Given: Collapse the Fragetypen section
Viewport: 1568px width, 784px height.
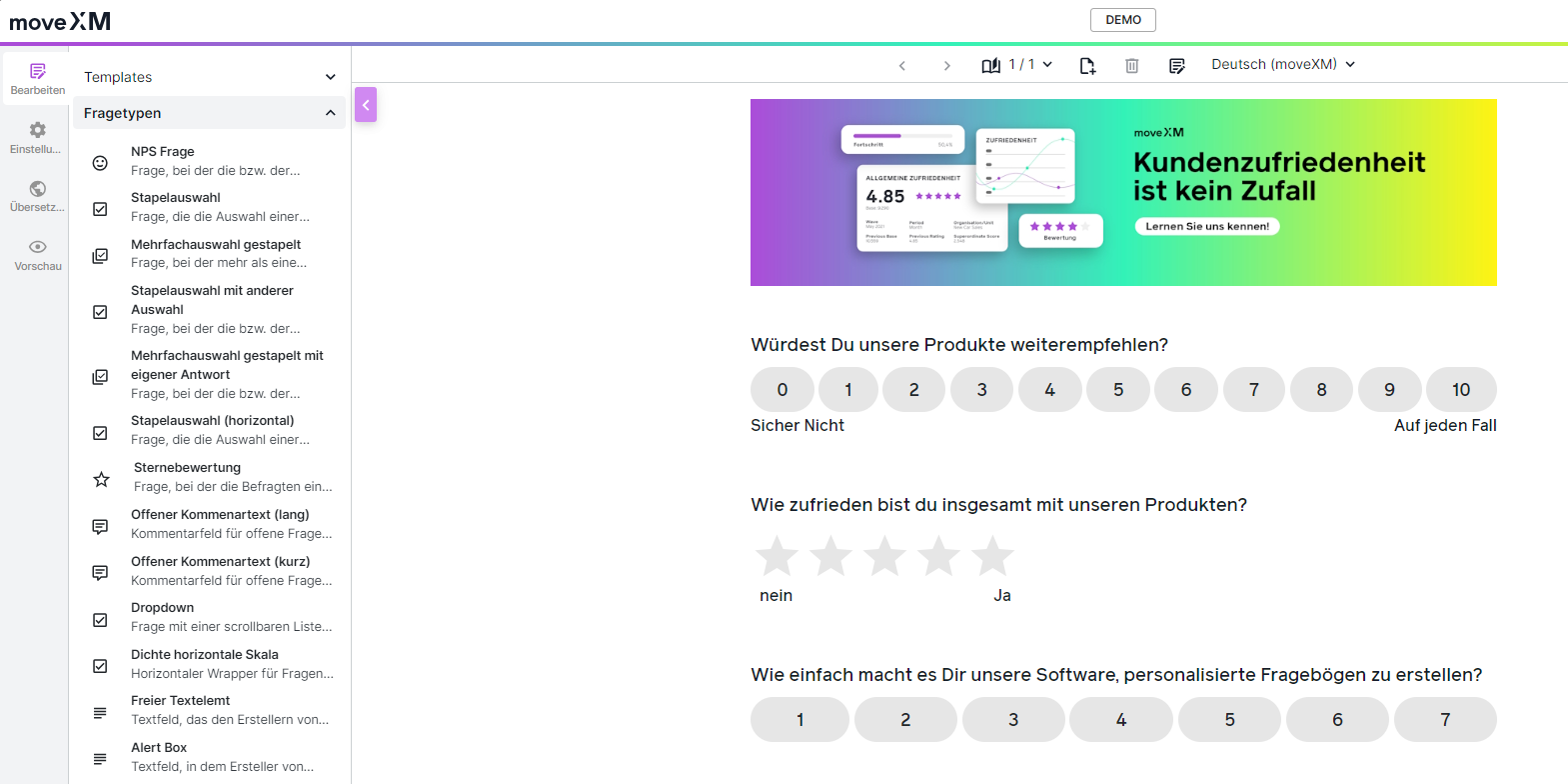Looking at the screenshot, I should [210, 113].
